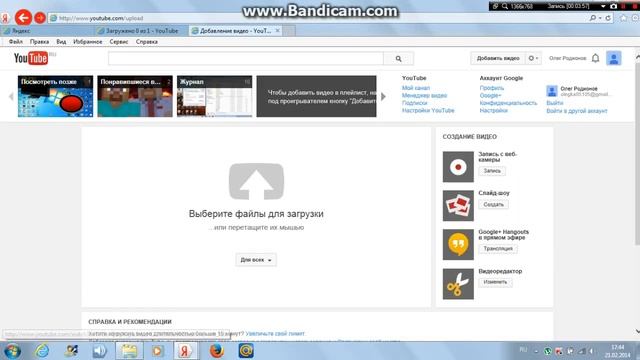This screenshot has width=640, height=360.
Task: Open the media player taskbar icon
Action: pyautogui.click(x=158, y=351)
